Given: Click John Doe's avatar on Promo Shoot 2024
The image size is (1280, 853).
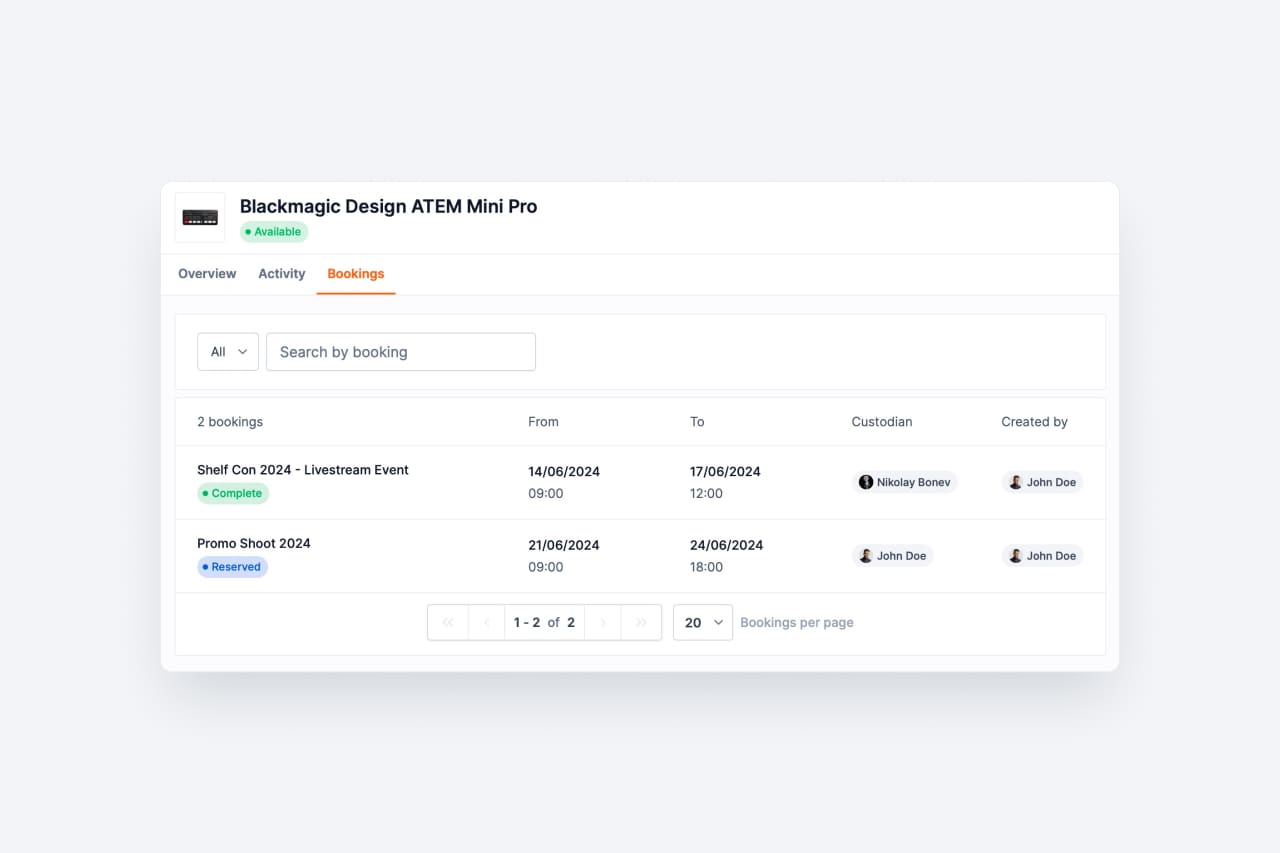Looking at the screenshot, I should click(865, 555).
